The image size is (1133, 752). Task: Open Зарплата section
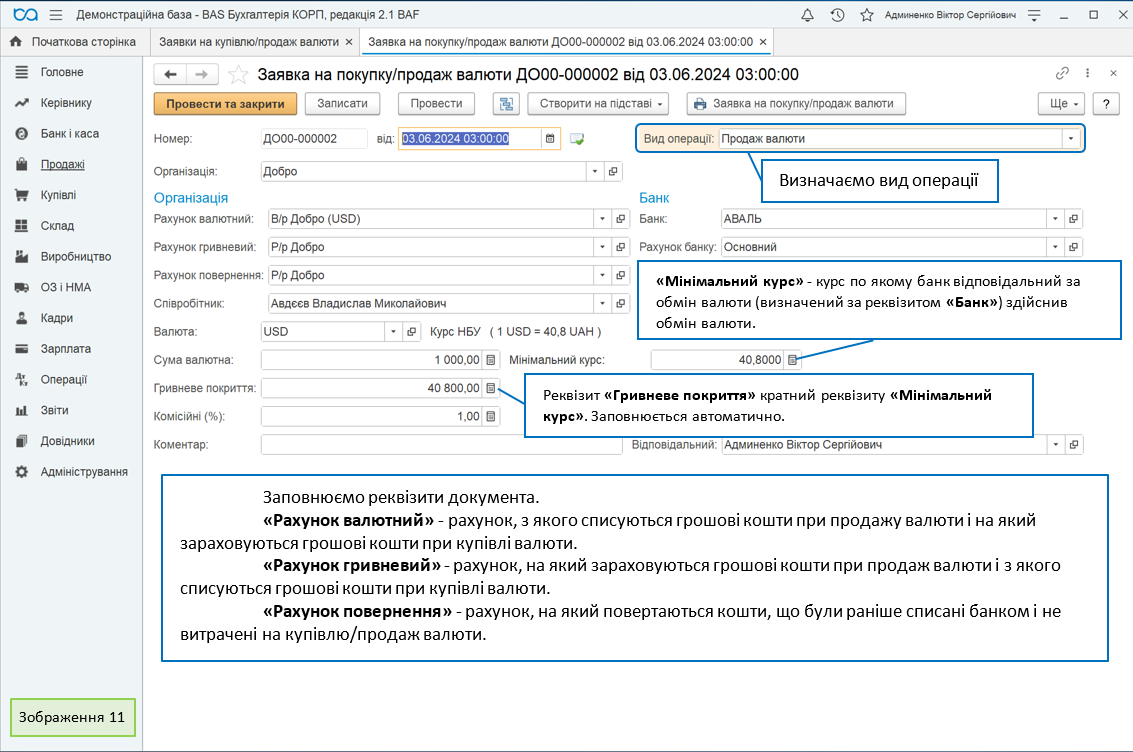[66, 349]
